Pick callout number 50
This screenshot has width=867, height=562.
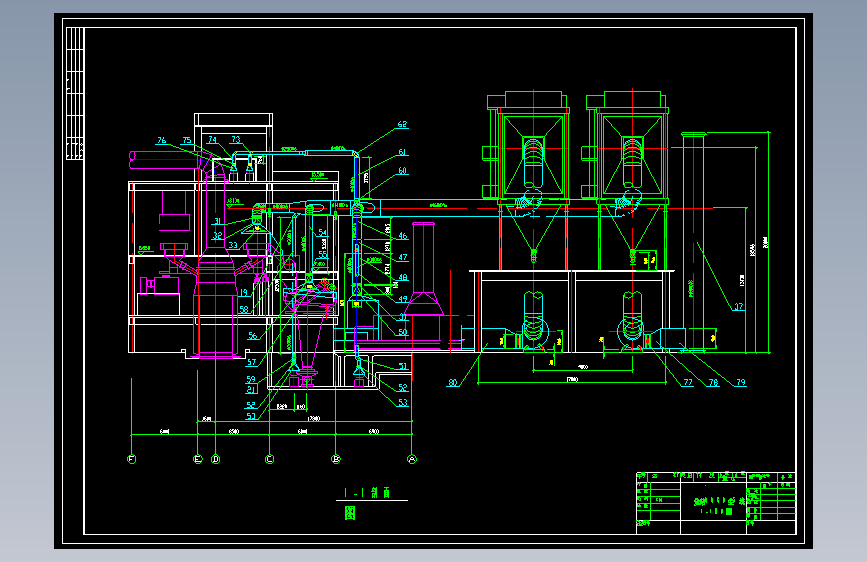point(403,332)
